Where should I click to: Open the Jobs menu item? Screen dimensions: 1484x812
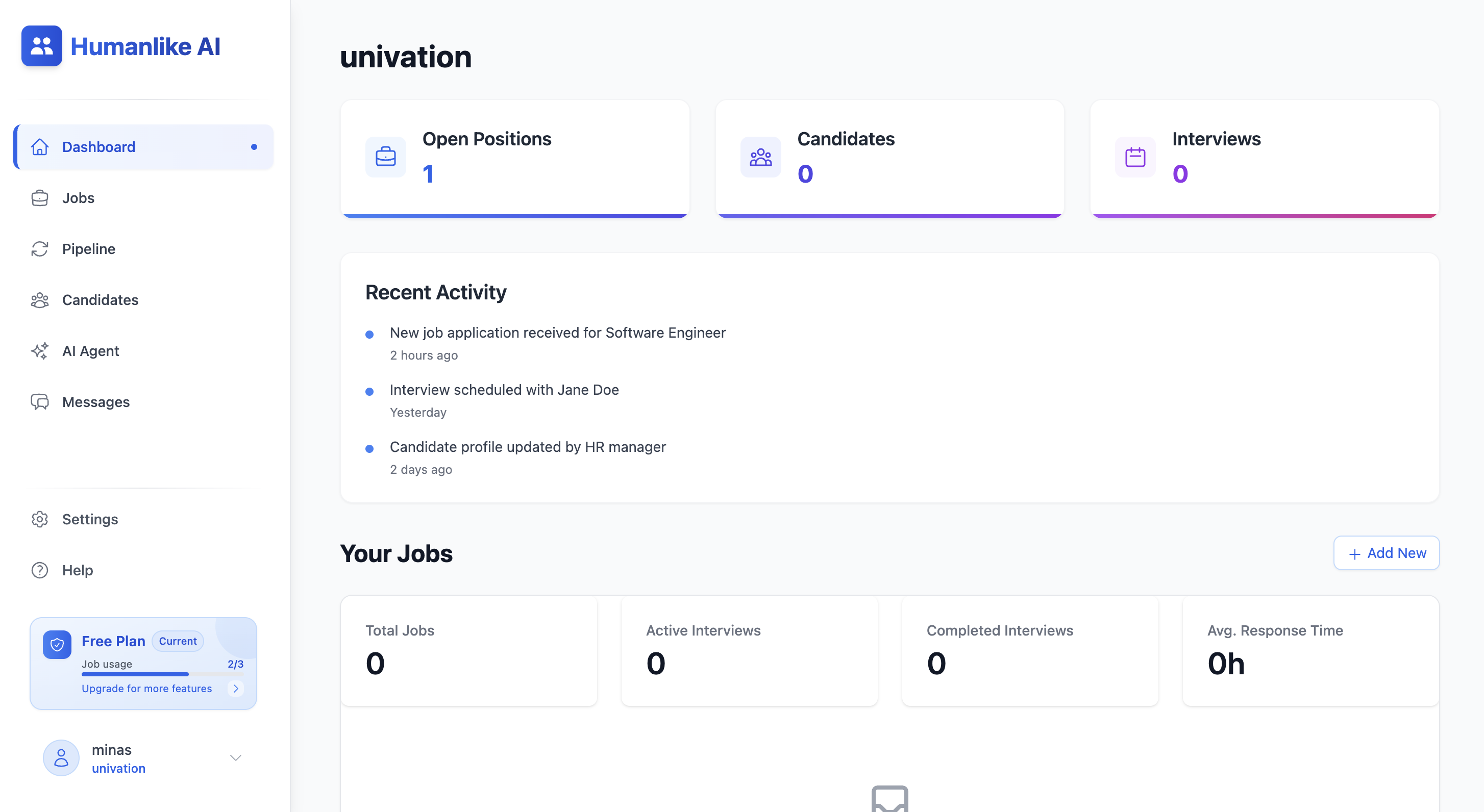pos(79,198)
